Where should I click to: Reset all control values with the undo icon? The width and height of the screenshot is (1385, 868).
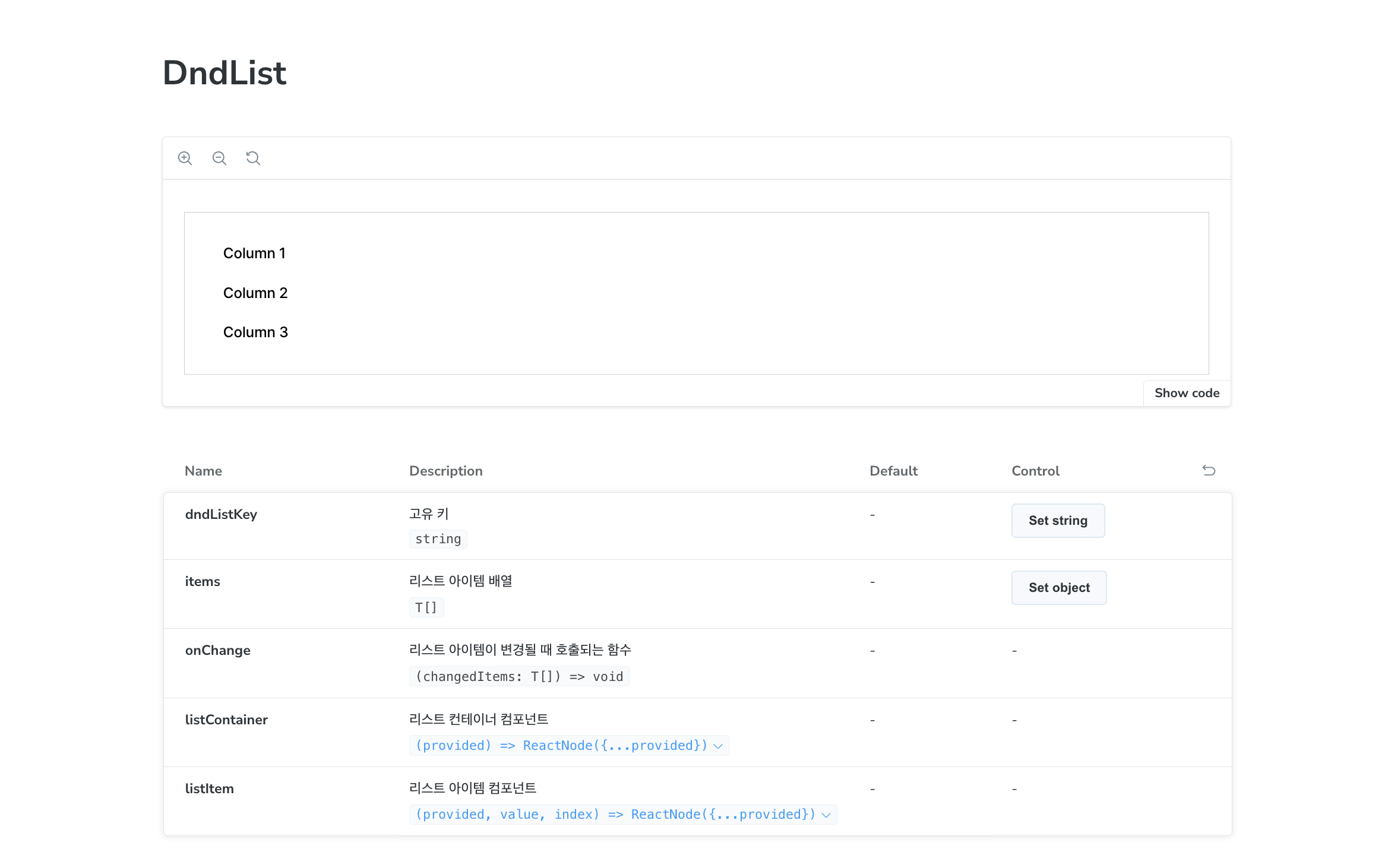(x=1209, y=470)
